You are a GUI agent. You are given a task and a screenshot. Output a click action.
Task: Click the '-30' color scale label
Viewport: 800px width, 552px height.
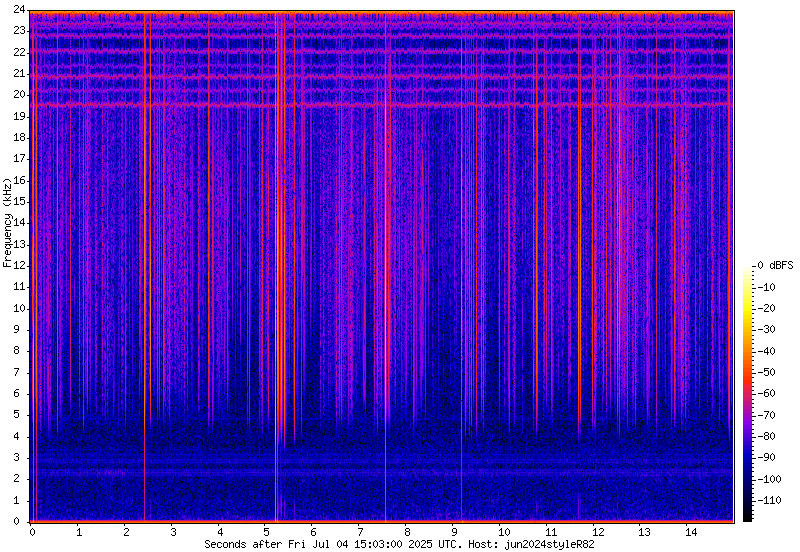tap(765, 330)
